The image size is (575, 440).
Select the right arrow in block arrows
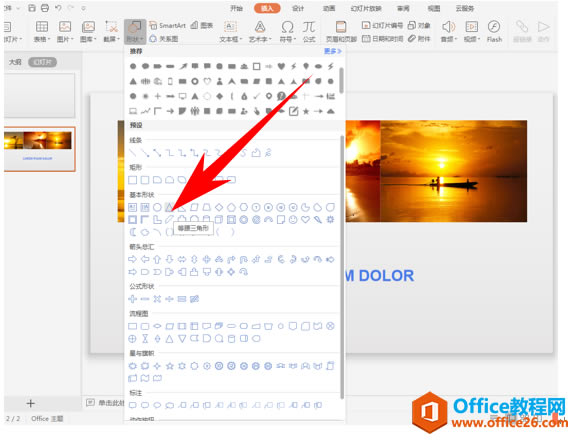pos(132,259)
